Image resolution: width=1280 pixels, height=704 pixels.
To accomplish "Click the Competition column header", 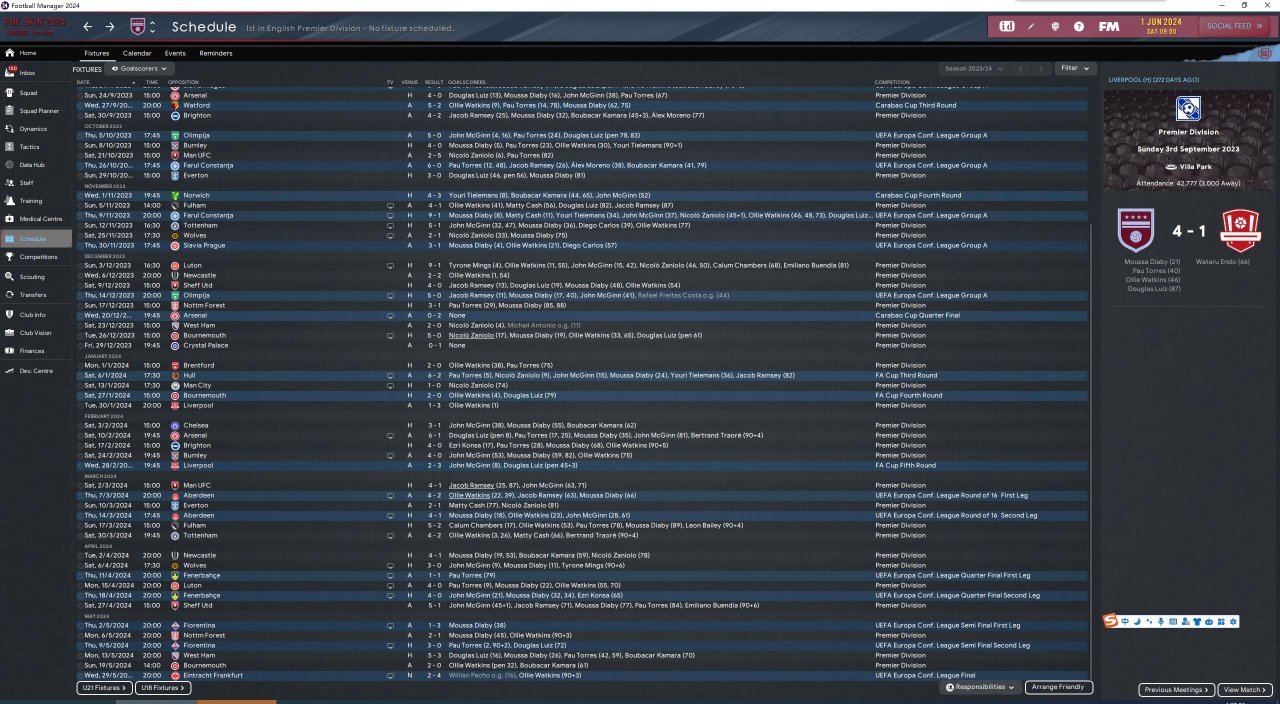I will point(892,81).
